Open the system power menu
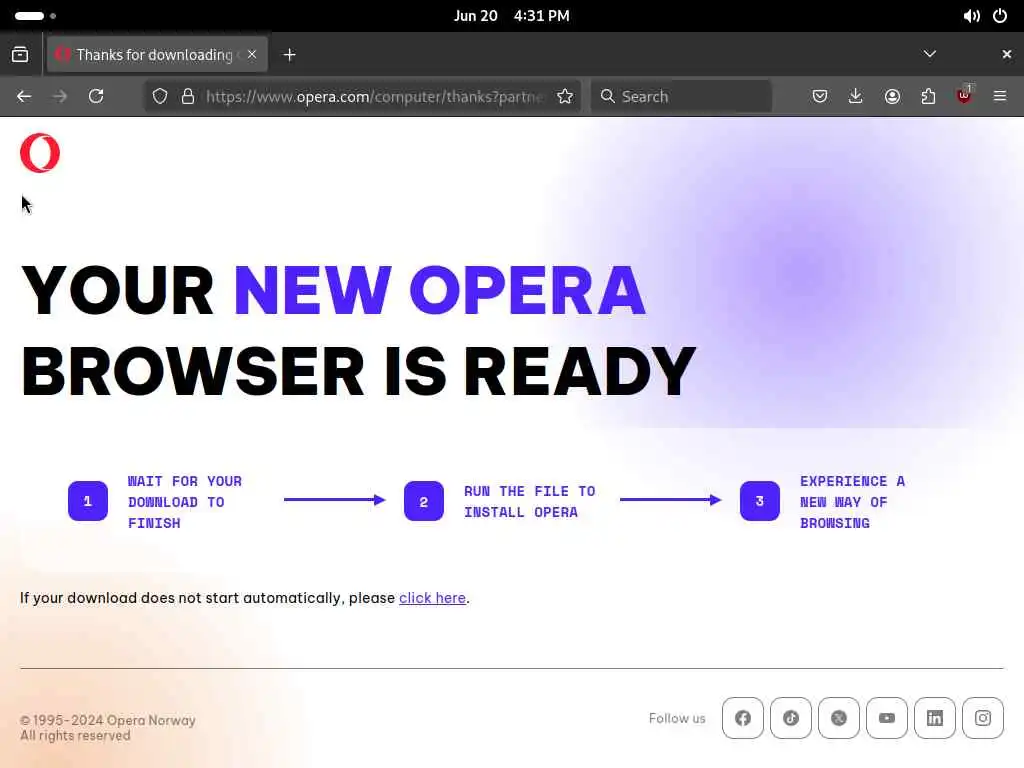The width and height of the screenshot is (1024, 768). 1000,16
